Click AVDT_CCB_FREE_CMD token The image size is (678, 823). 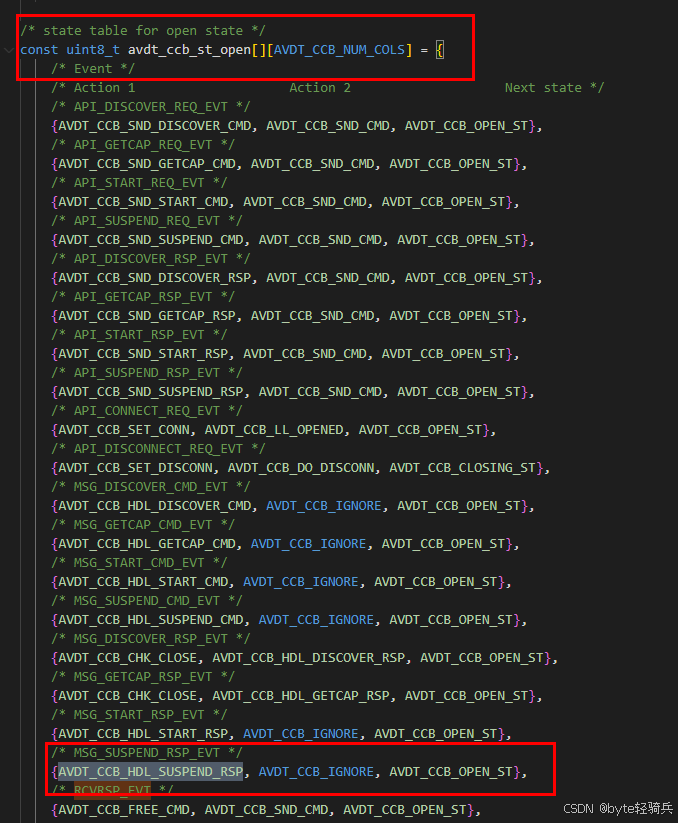click(x=124, y=810)
